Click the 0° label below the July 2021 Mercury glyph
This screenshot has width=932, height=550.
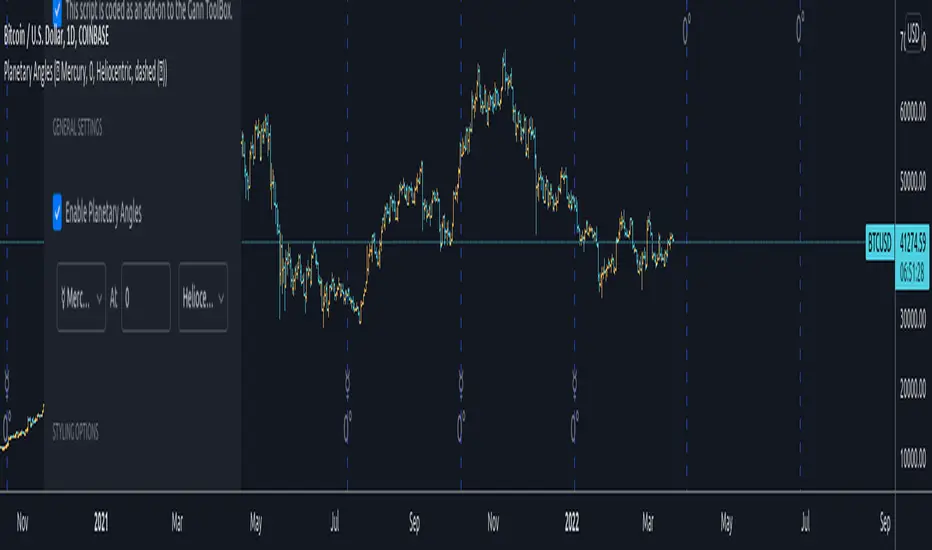347,428
